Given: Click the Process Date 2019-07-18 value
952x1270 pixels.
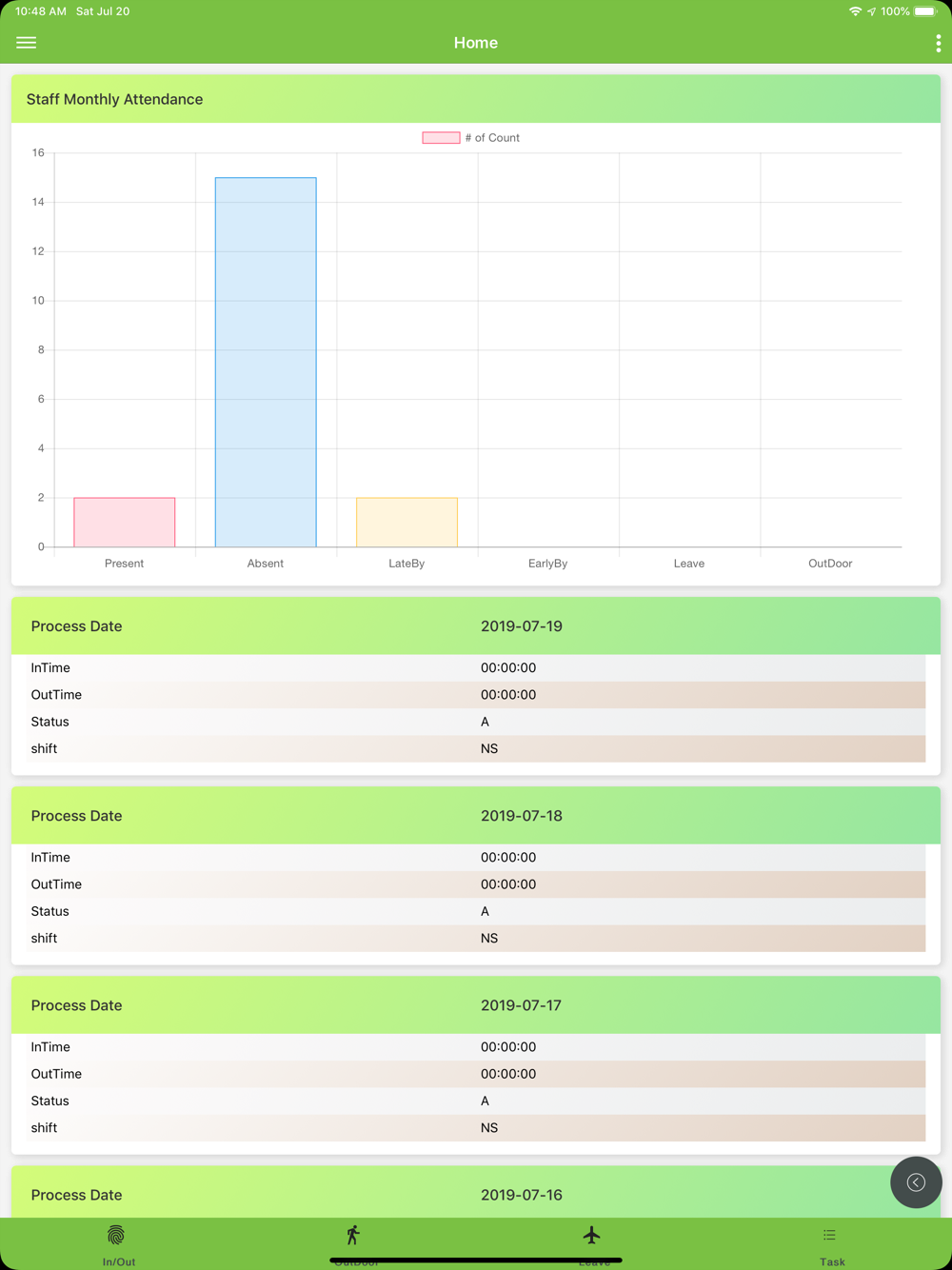Looking at the screenshot, I should 522,816.
